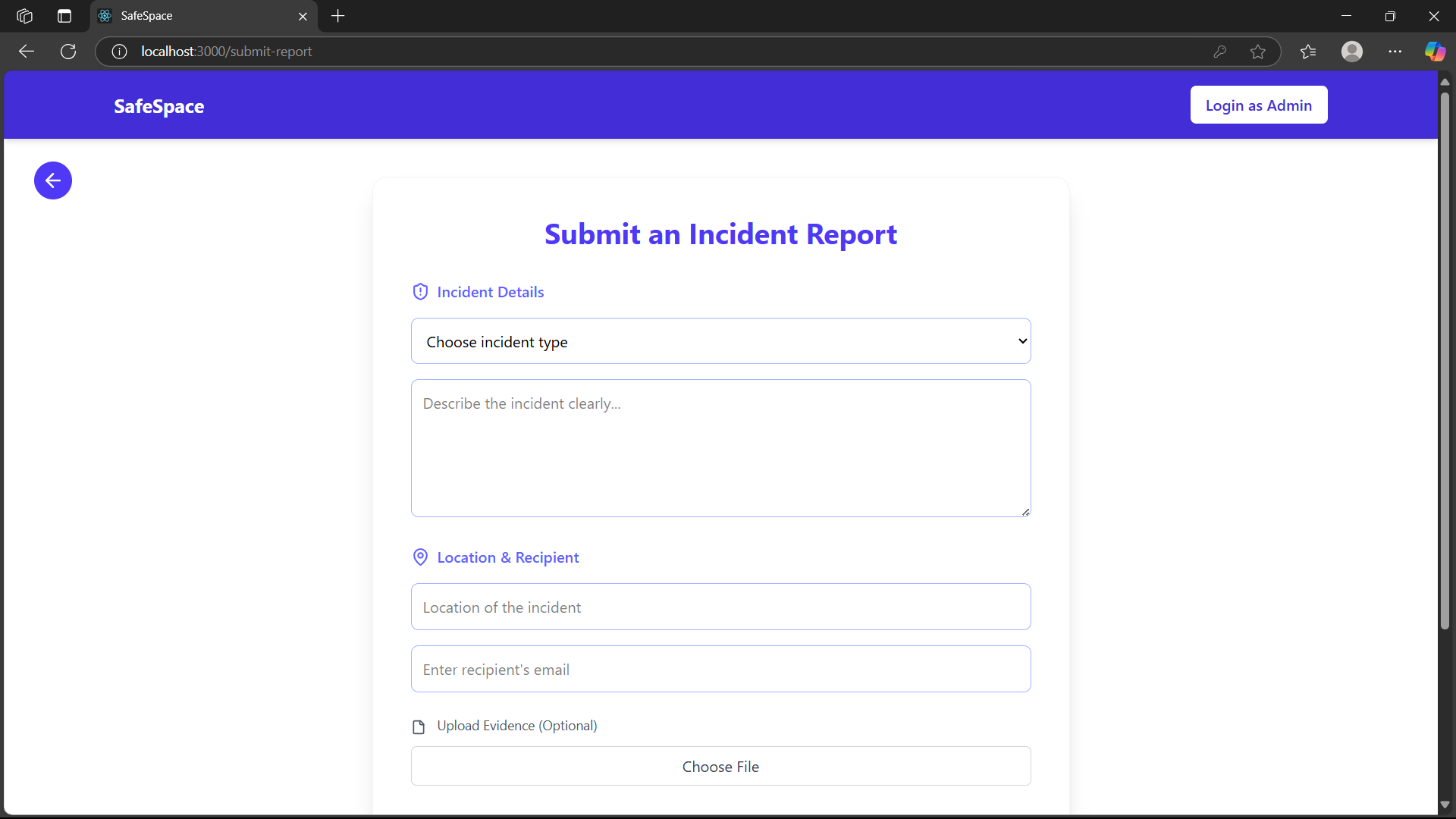This screenshot has height=819, width=1456.
Task: Click the map pin icon beside Location & Recipient
Action: point(420,557)
